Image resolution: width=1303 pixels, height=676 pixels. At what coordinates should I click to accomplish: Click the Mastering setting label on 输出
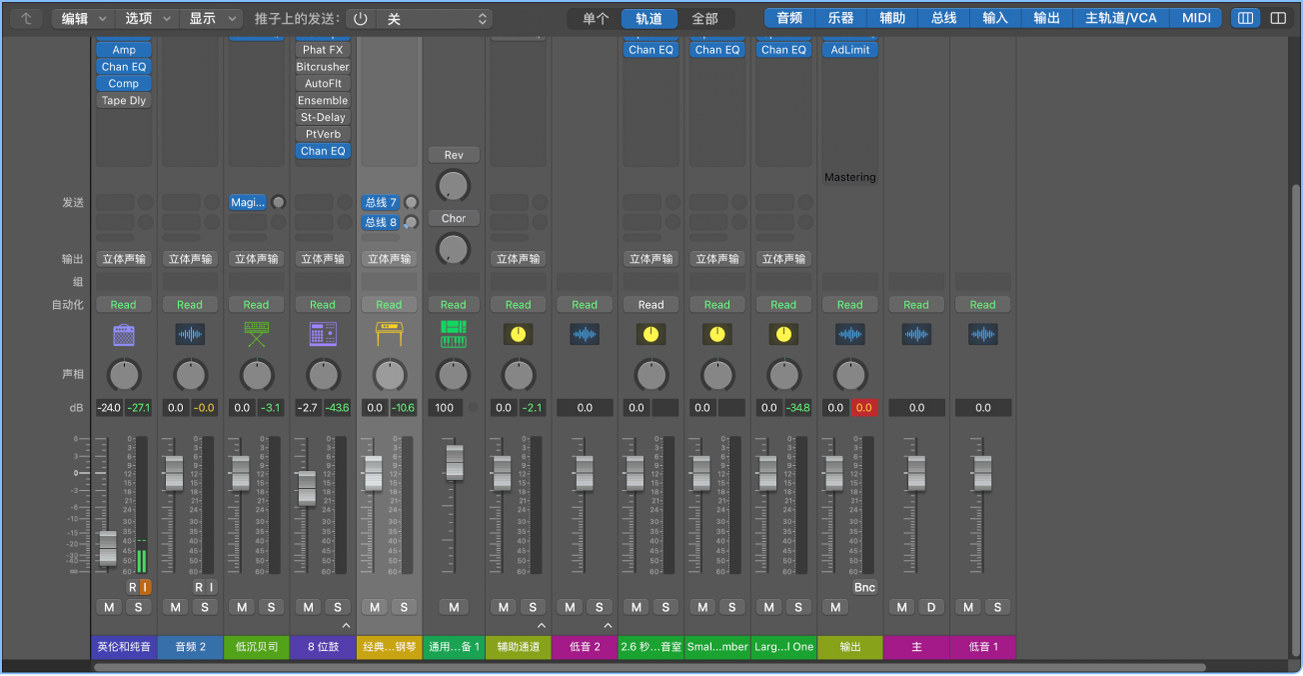coord(850,178)
